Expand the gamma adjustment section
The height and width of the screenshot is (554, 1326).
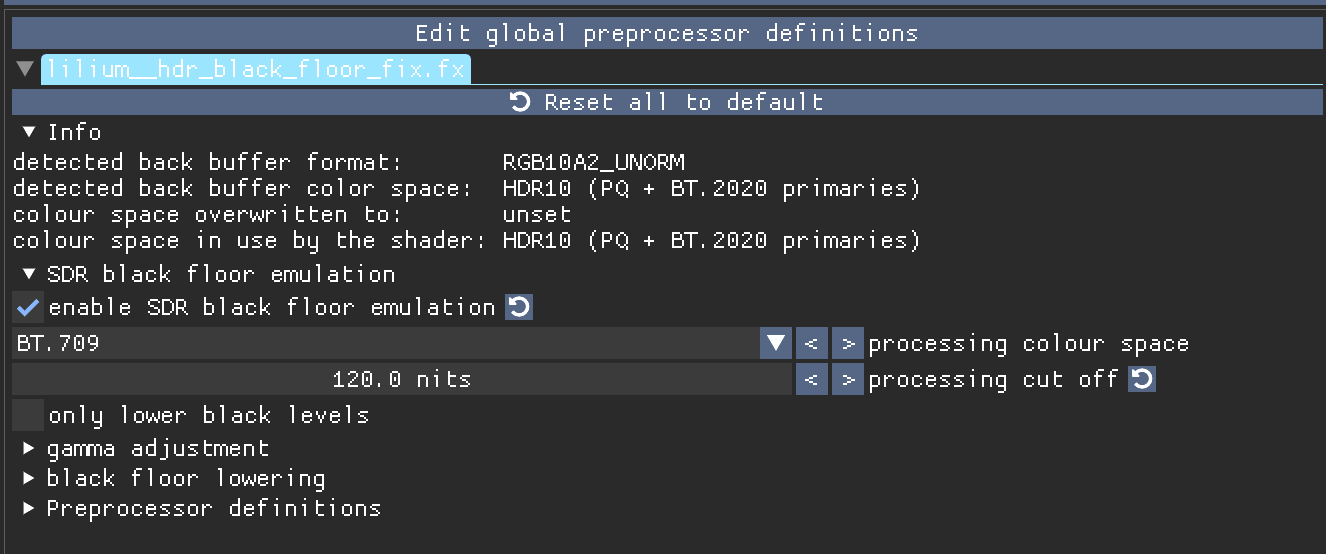(x=29, y=448)
